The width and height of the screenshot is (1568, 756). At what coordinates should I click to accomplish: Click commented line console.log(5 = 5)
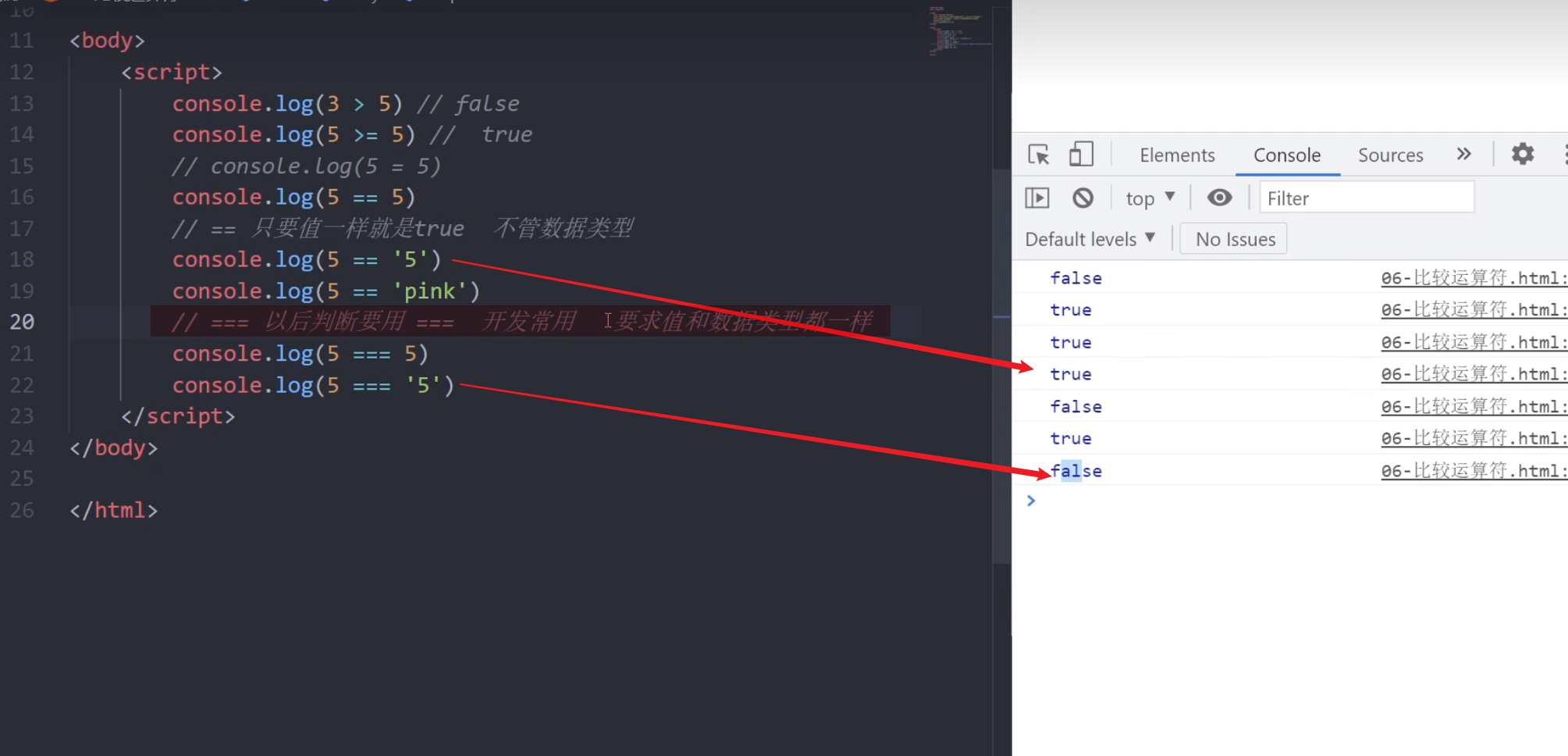pos(306,166)
